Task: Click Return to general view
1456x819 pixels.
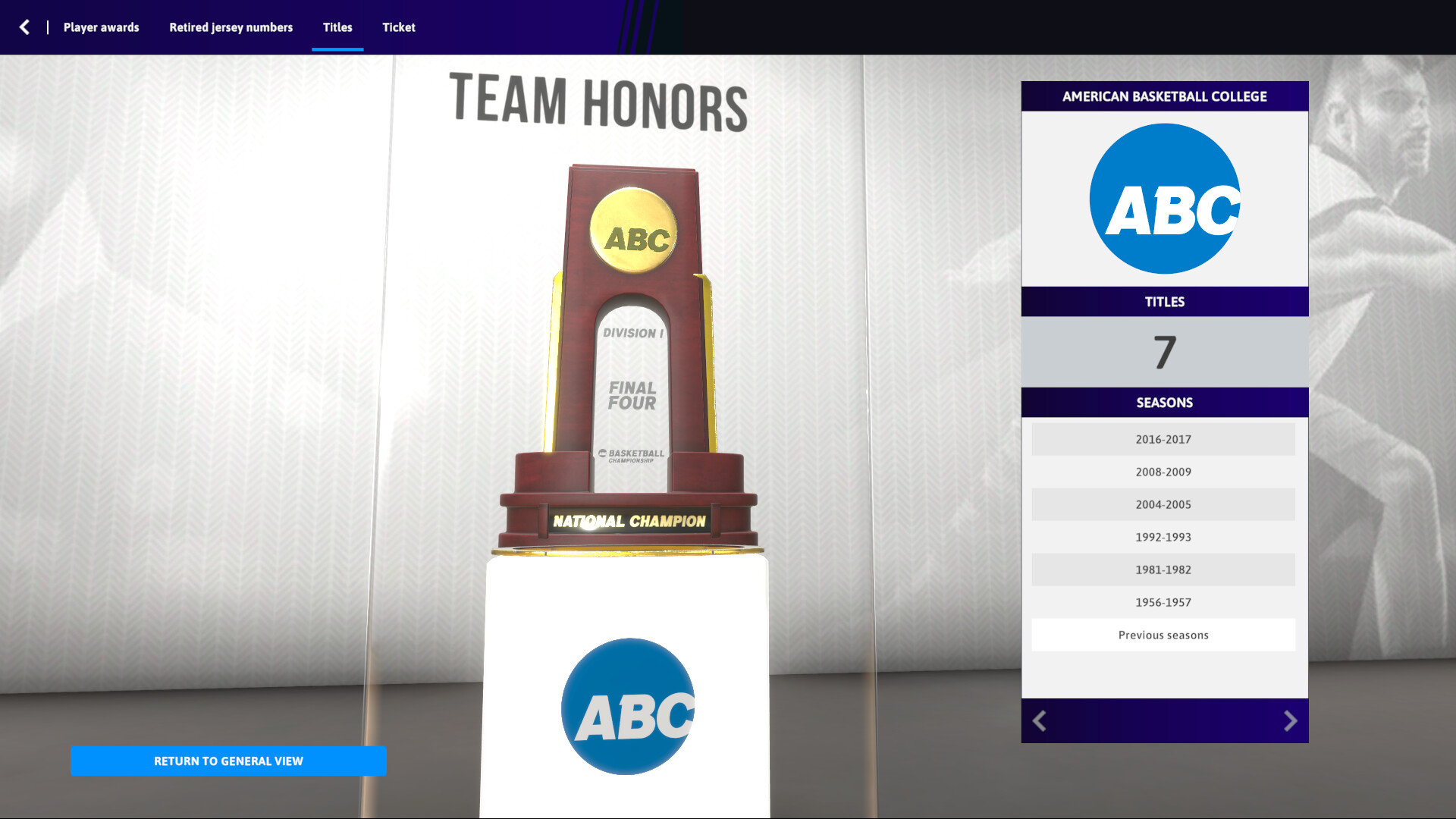Action: (228, 761)
